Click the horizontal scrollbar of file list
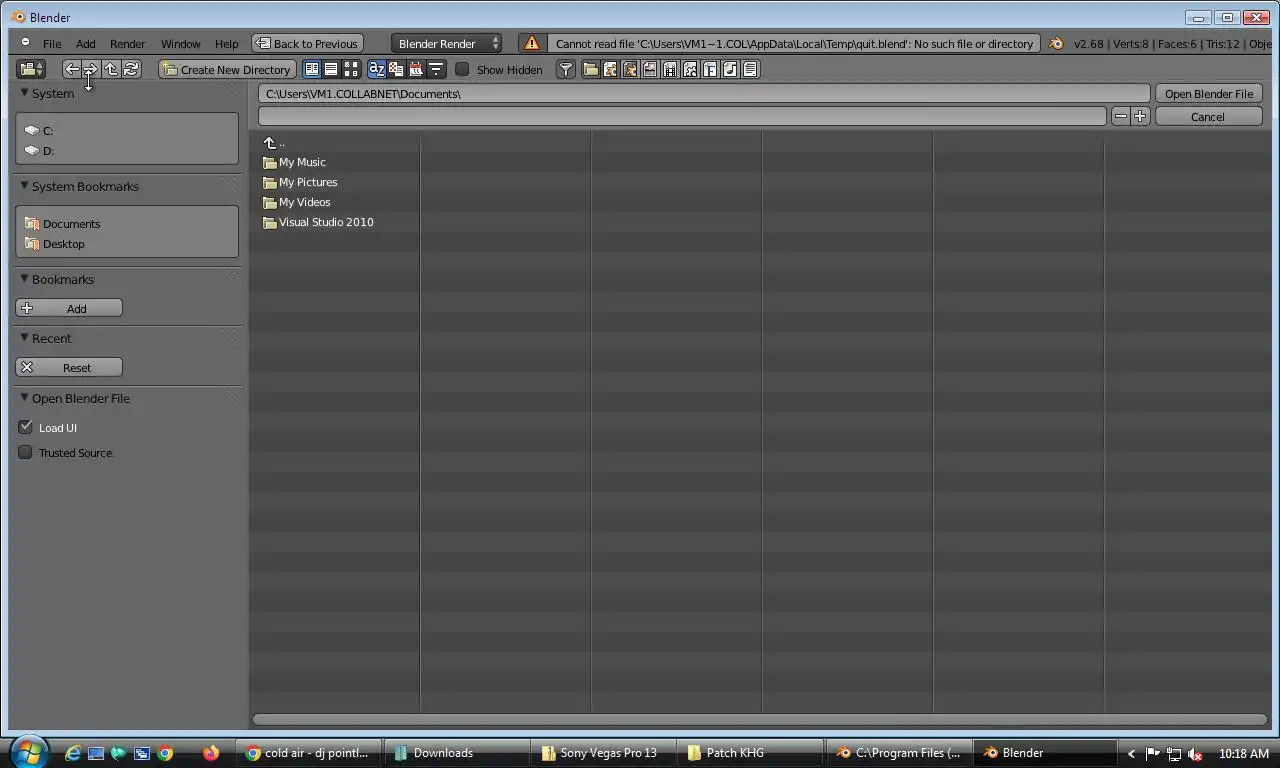 pyautogui.click(x=759, y=719)
